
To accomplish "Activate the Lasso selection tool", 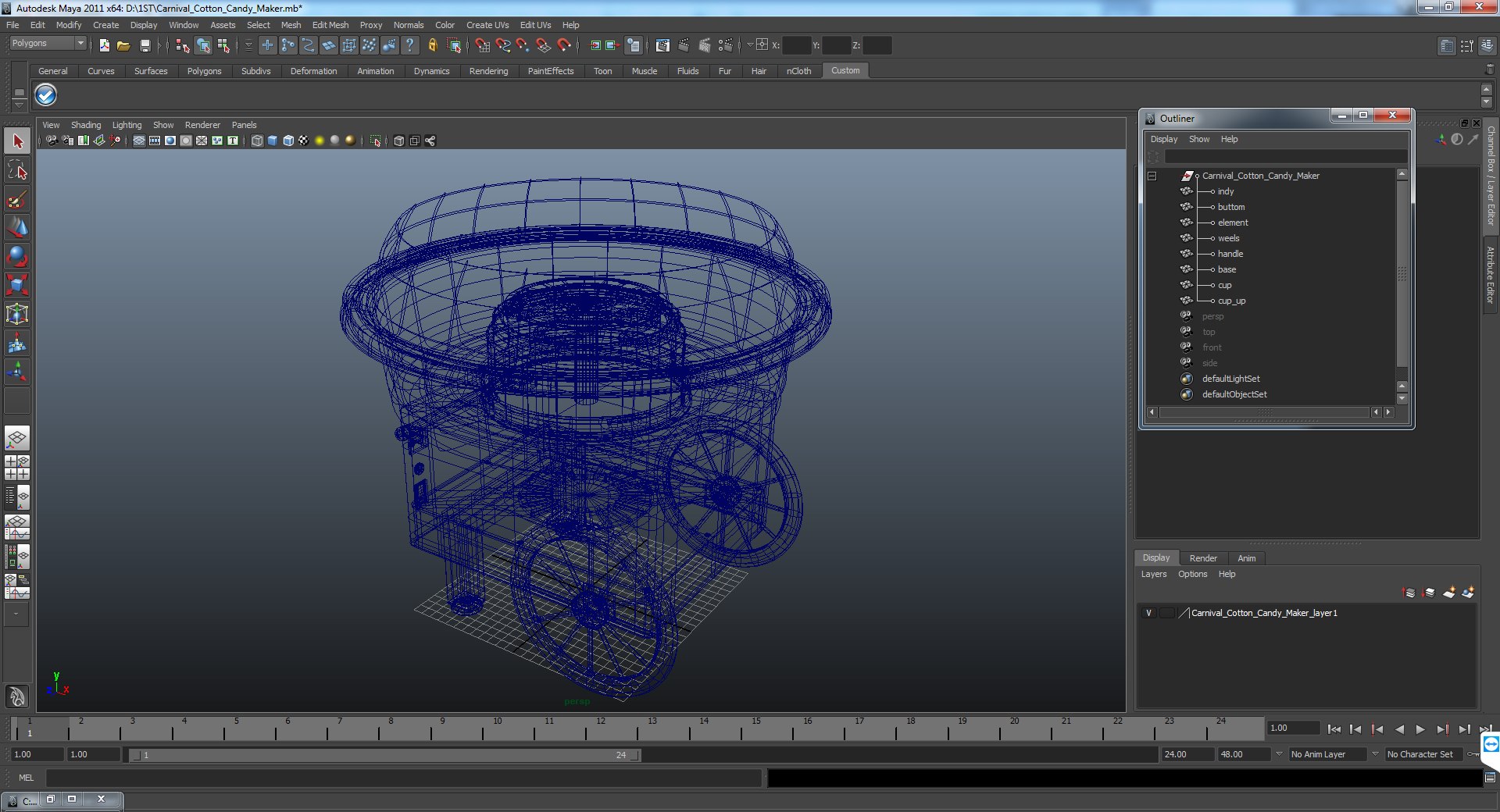I will click(x=17, y=170).
